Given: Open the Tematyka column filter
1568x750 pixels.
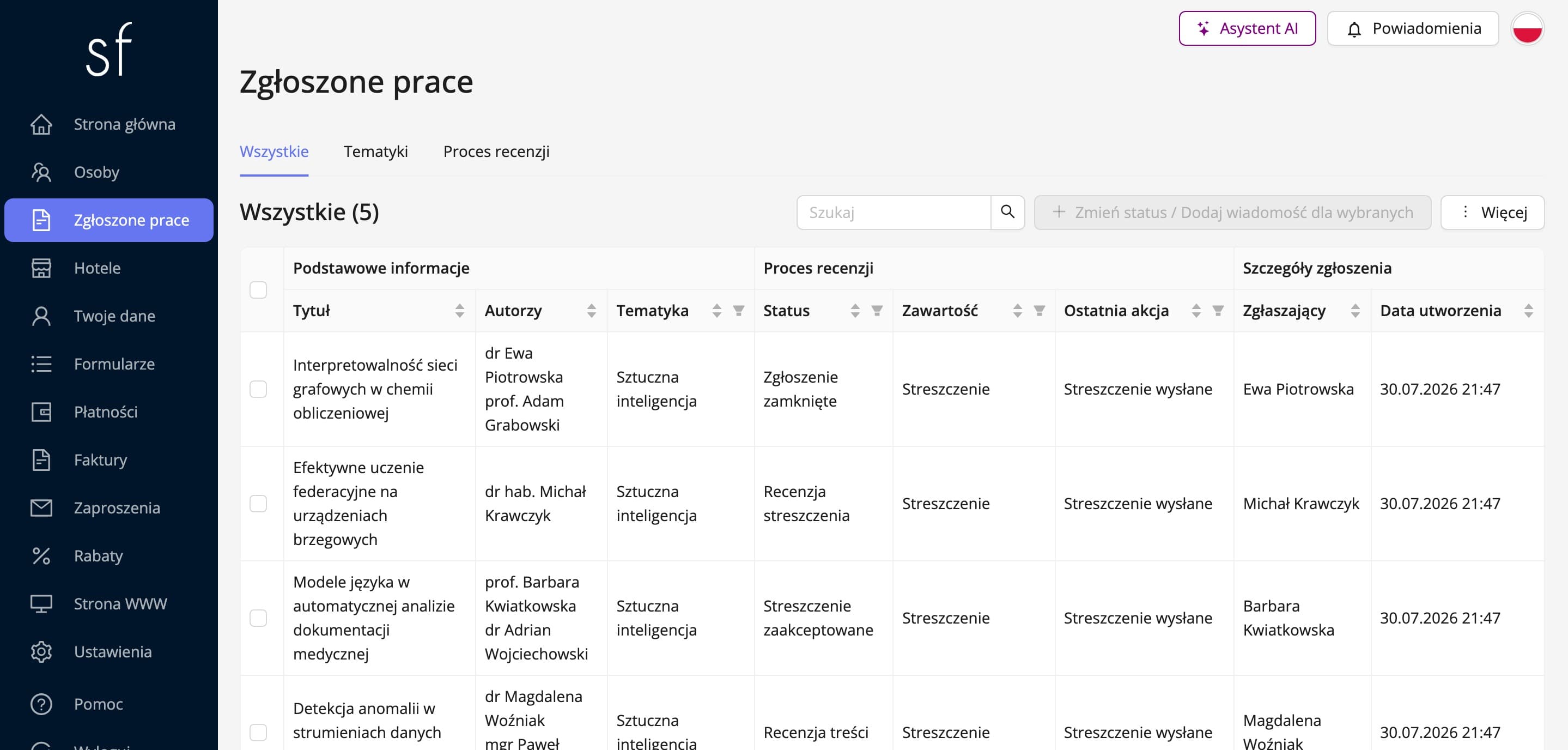Looking at the screenshot, I should coord(738,311).
